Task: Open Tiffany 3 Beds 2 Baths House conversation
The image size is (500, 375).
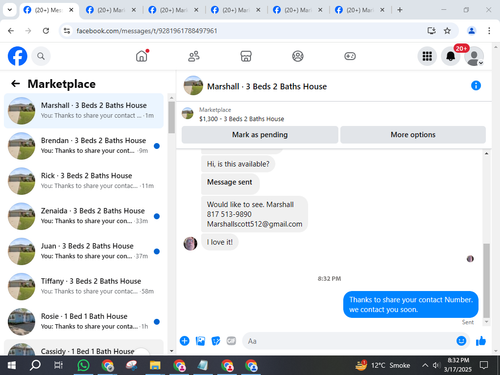Action: (84, 286)
